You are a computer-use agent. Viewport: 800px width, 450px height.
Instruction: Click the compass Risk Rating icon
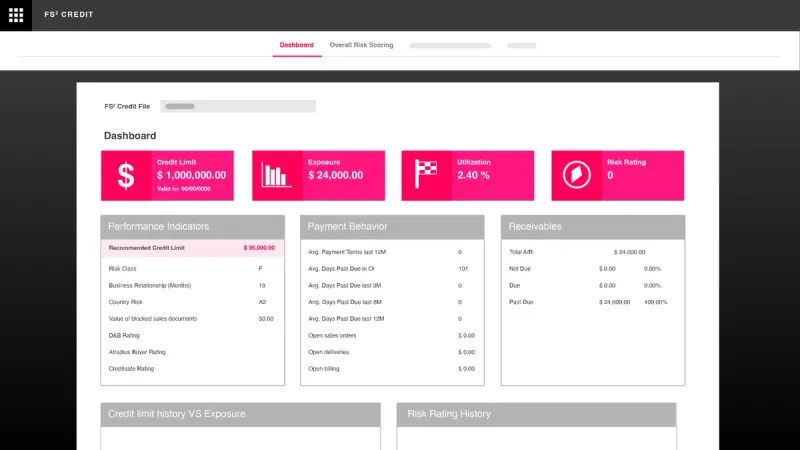(x=577, y=175)
